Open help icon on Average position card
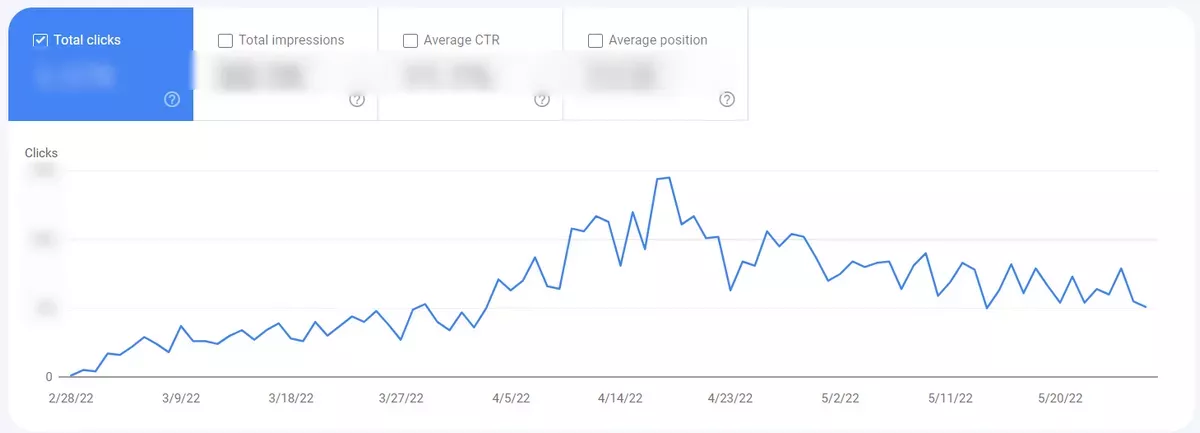Viewport: 1200px width, 433px height. tap(727, 99)
